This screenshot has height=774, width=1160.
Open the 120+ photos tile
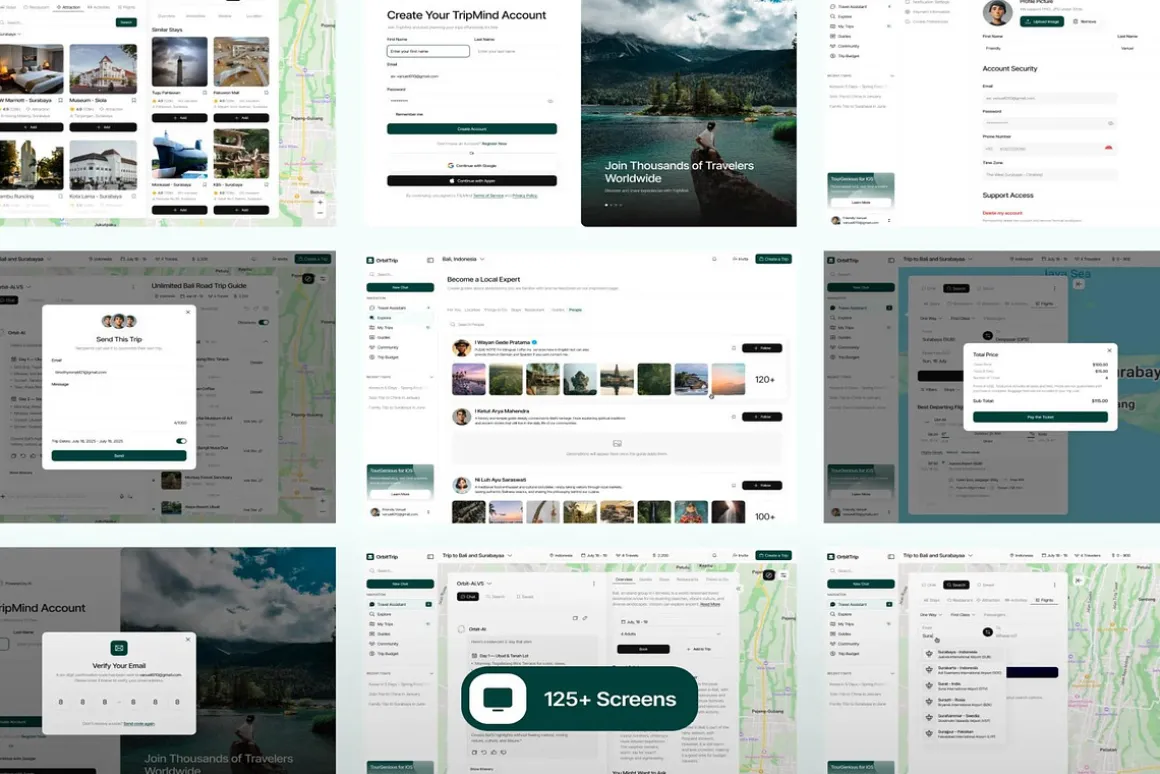pos(765,380)
